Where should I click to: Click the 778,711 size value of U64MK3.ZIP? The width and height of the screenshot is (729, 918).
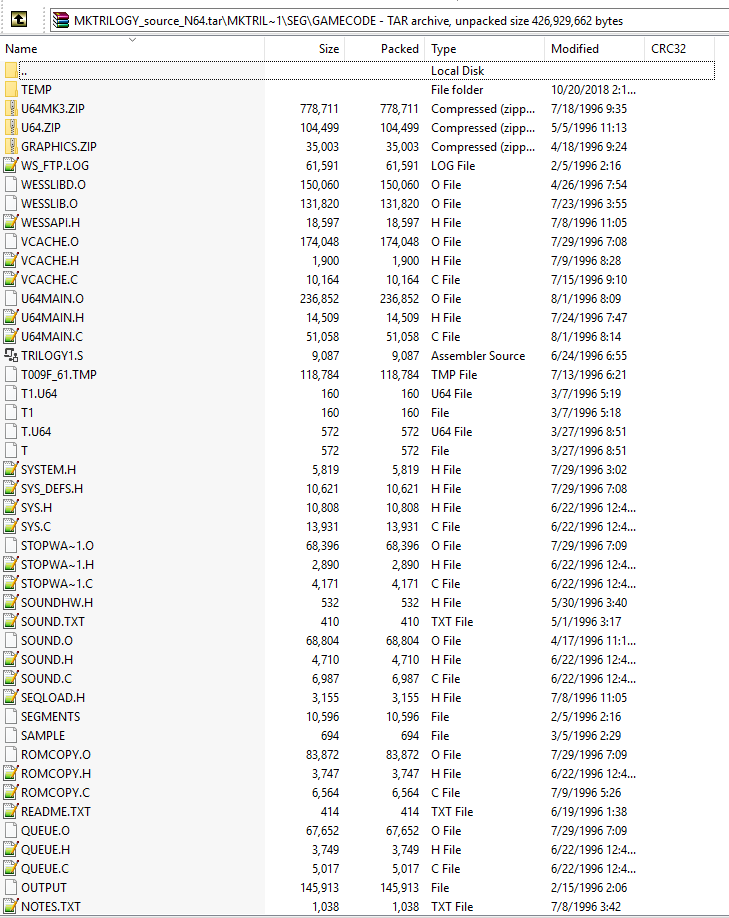319,109
